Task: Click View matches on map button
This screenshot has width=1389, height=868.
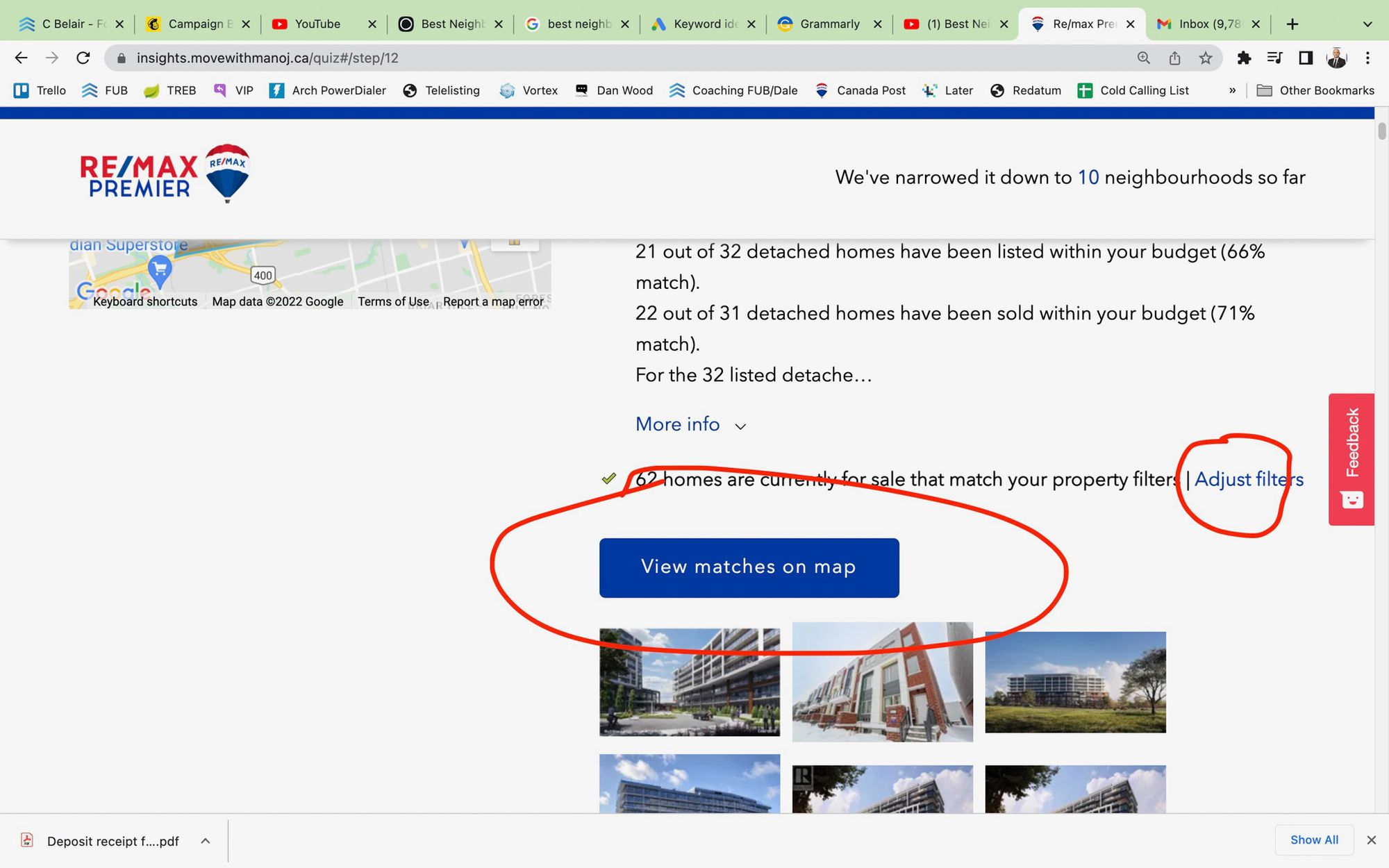Action: (x=749, y=567)
